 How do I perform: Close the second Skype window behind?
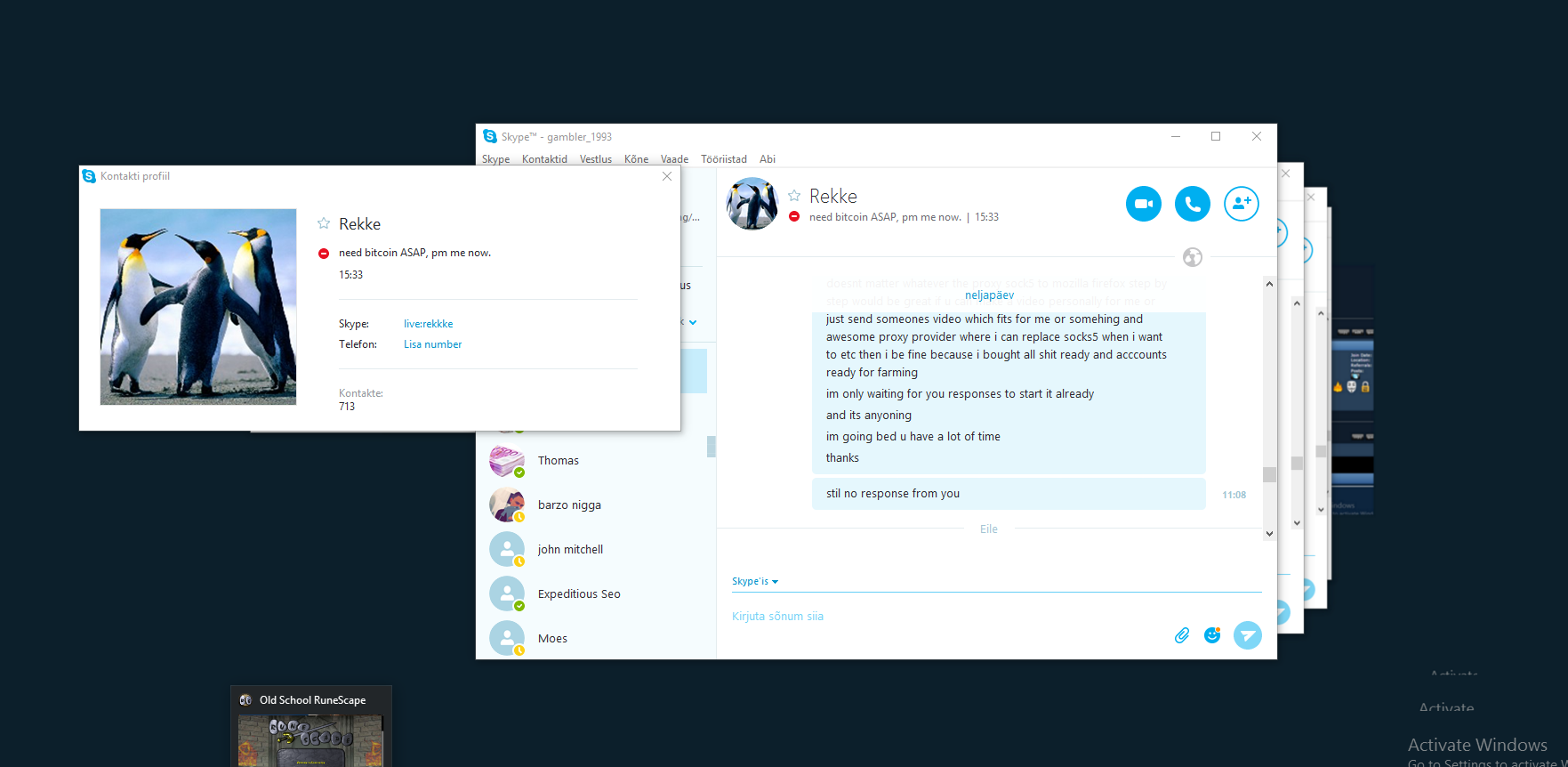tap(1285, 174)
